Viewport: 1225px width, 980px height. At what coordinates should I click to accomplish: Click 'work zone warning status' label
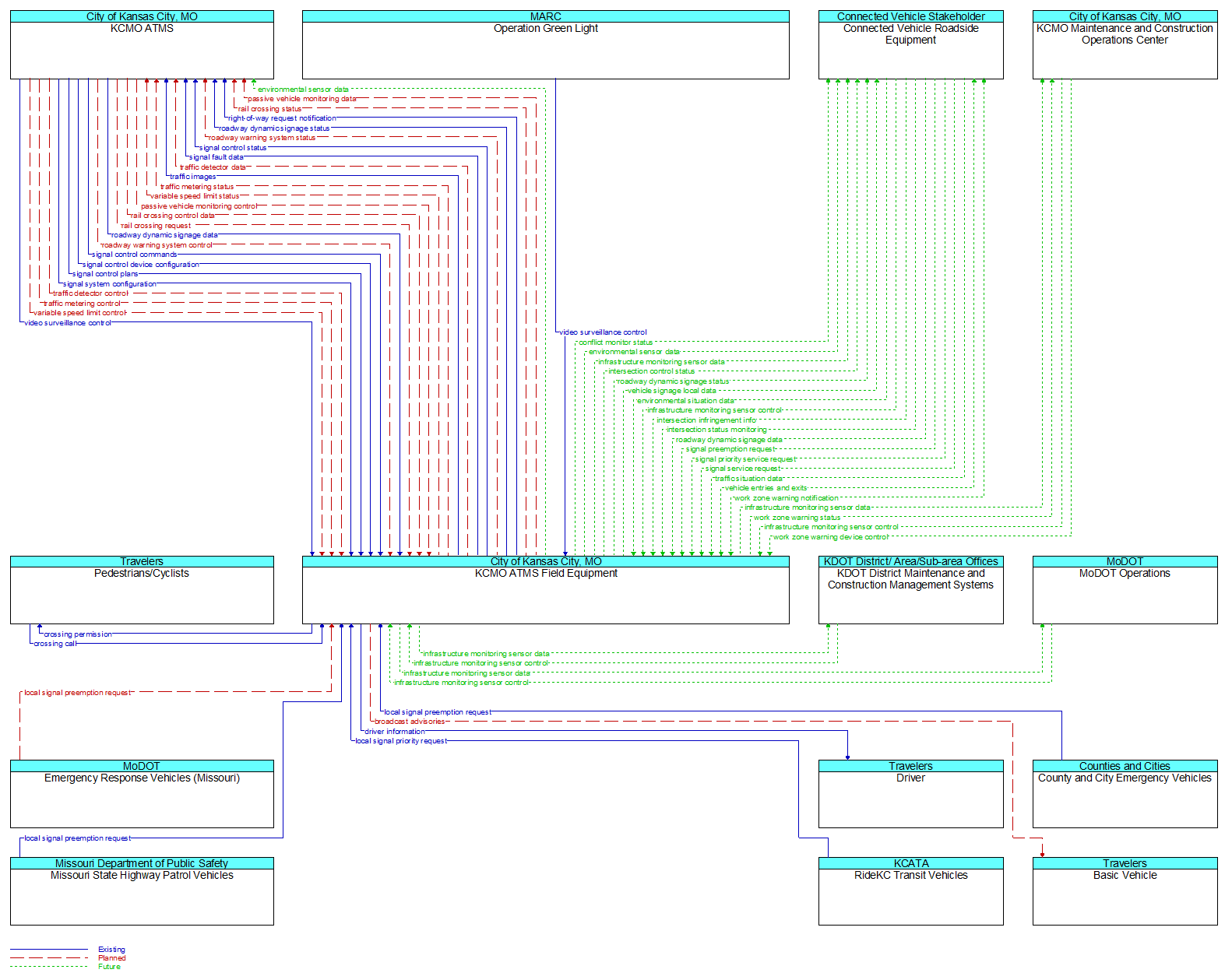pyautogui.click(x=797, y=518)
